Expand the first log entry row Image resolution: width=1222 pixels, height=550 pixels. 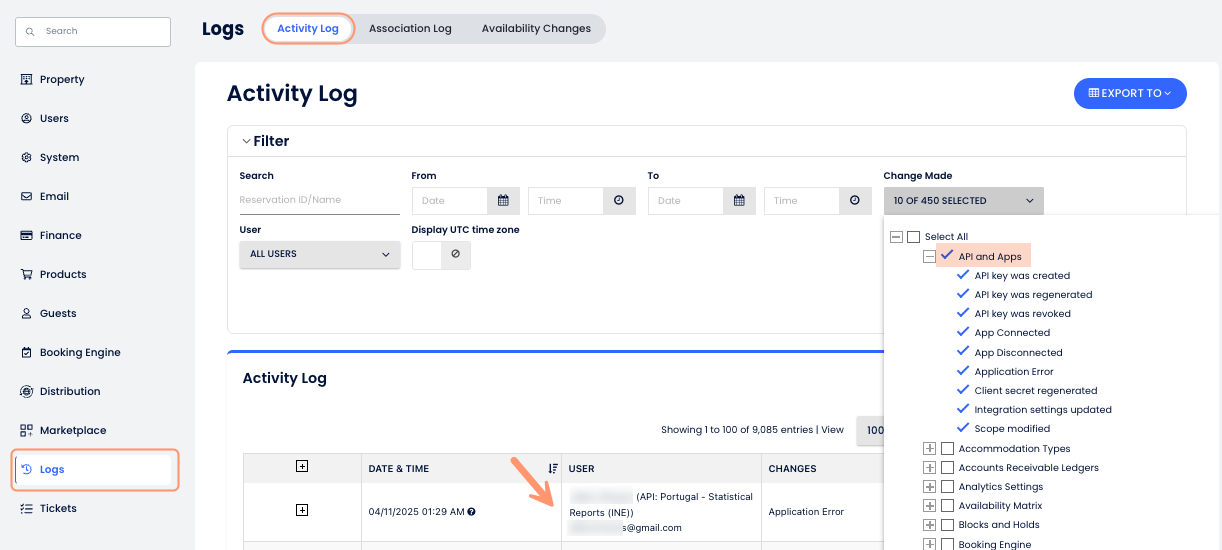point(302,510)
